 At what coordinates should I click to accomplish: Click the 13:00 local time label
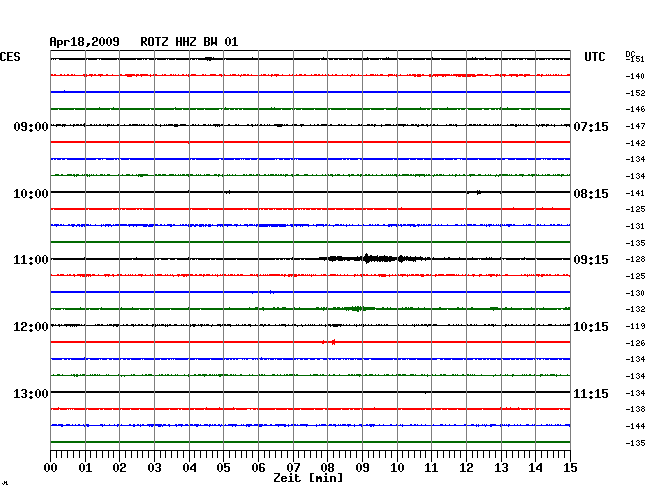31,393
